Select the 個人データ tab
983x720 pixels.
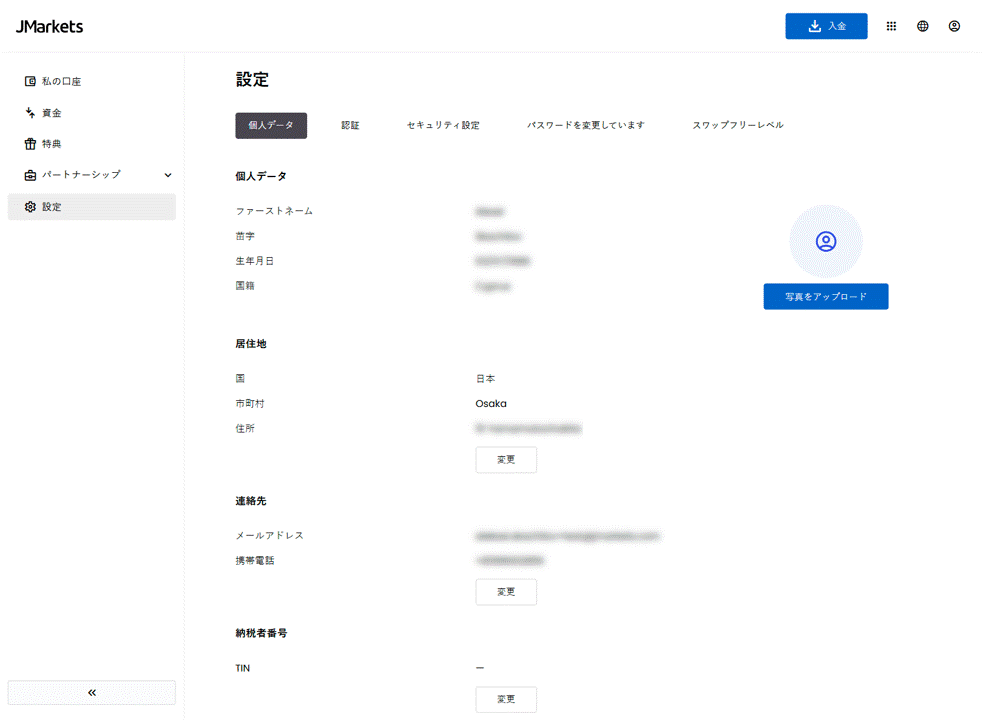271,125
